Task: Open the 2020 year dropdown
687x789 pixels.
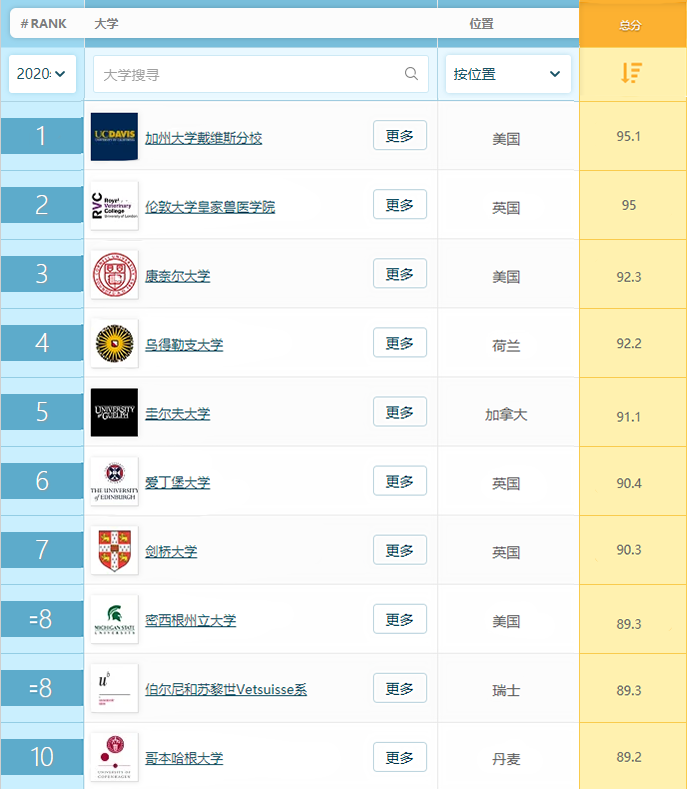Action: [42, 74]
